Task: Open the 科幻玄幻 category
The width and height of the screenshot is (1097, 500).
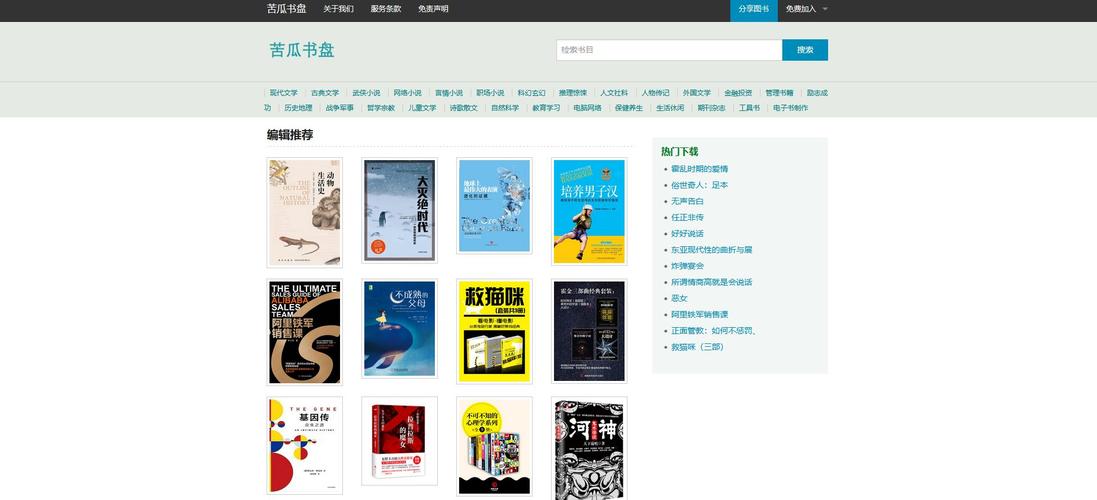Action: (531, 93)
